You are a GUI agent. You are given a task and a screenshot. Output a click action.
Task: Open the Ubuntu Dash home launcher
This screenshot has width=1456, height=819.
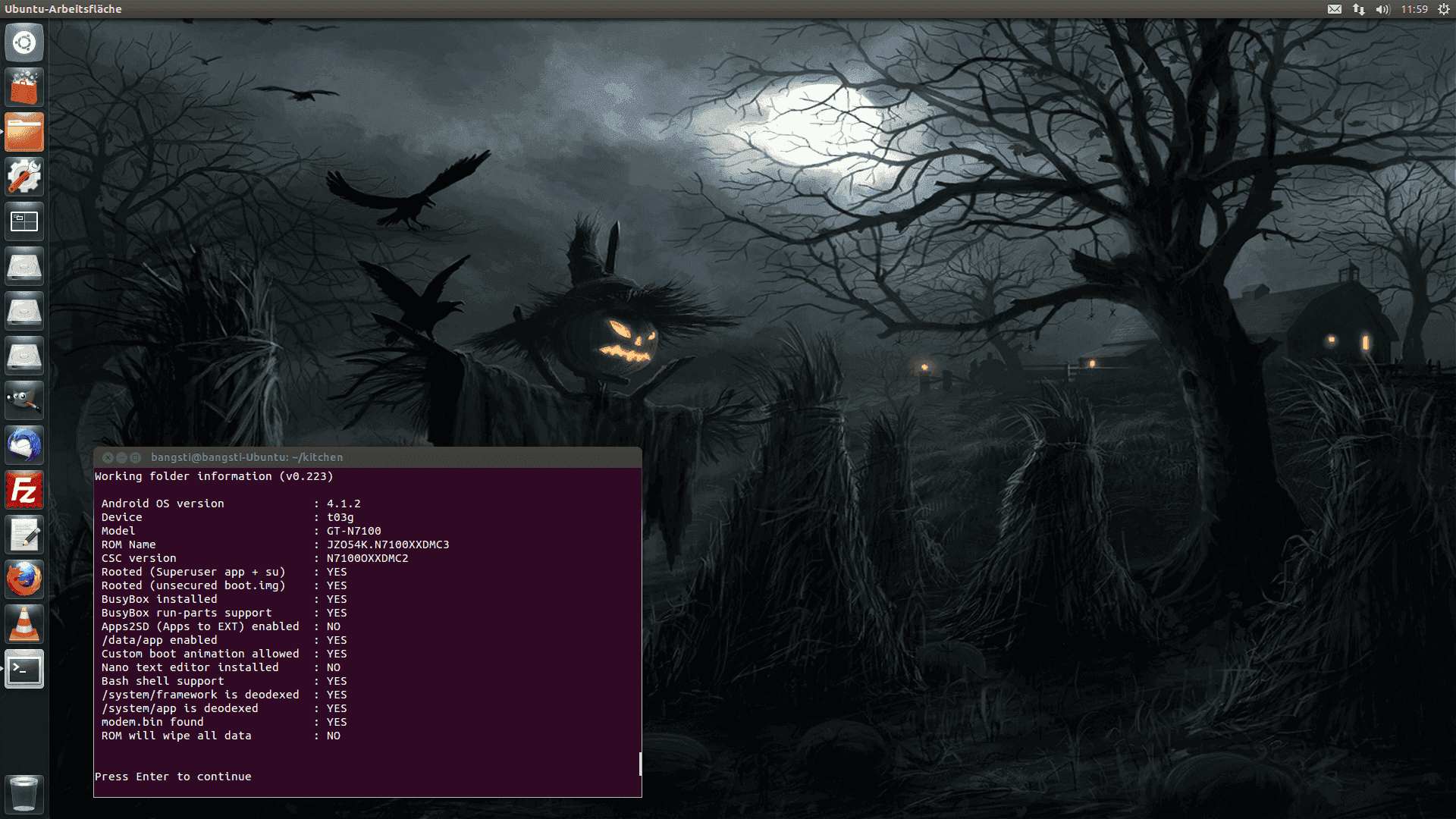click(x=24, y=42)
